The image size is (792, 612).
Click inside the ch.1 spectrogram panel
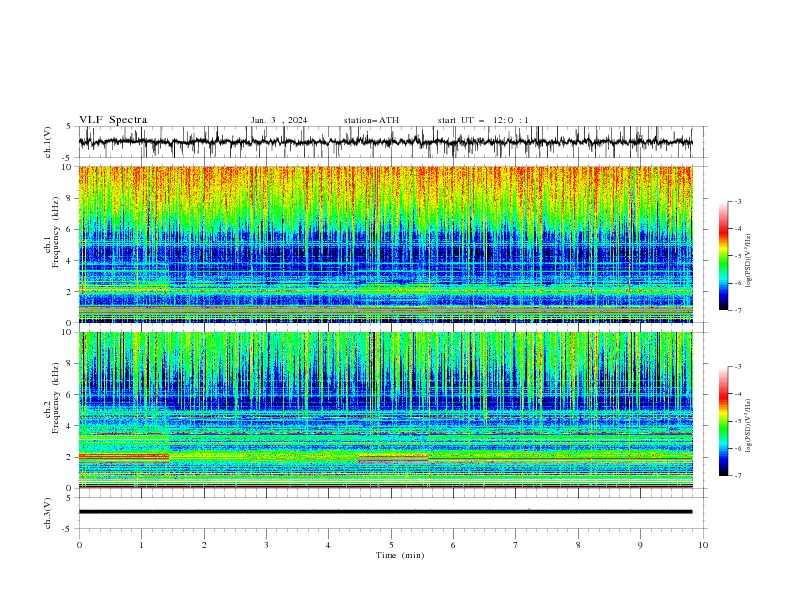(385, 244)
